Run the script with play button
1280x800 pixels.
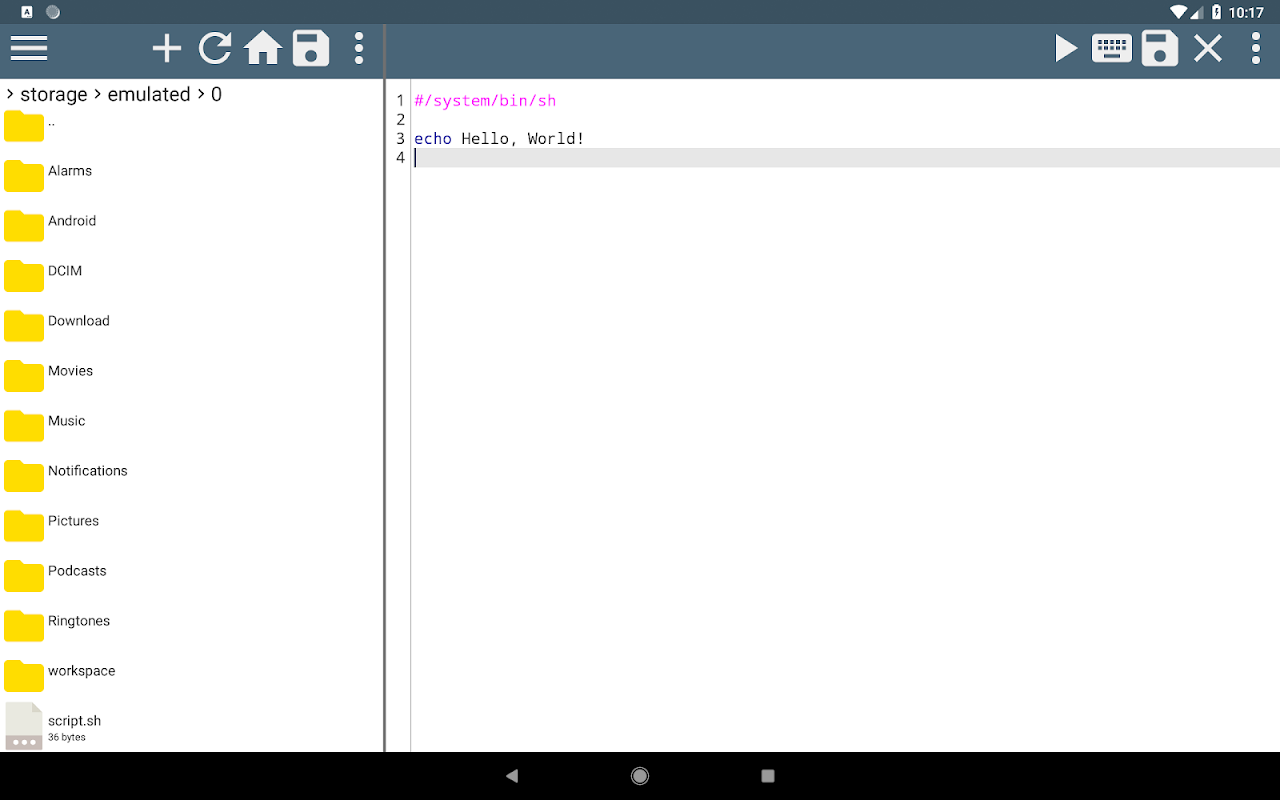tap(1066, 48)
